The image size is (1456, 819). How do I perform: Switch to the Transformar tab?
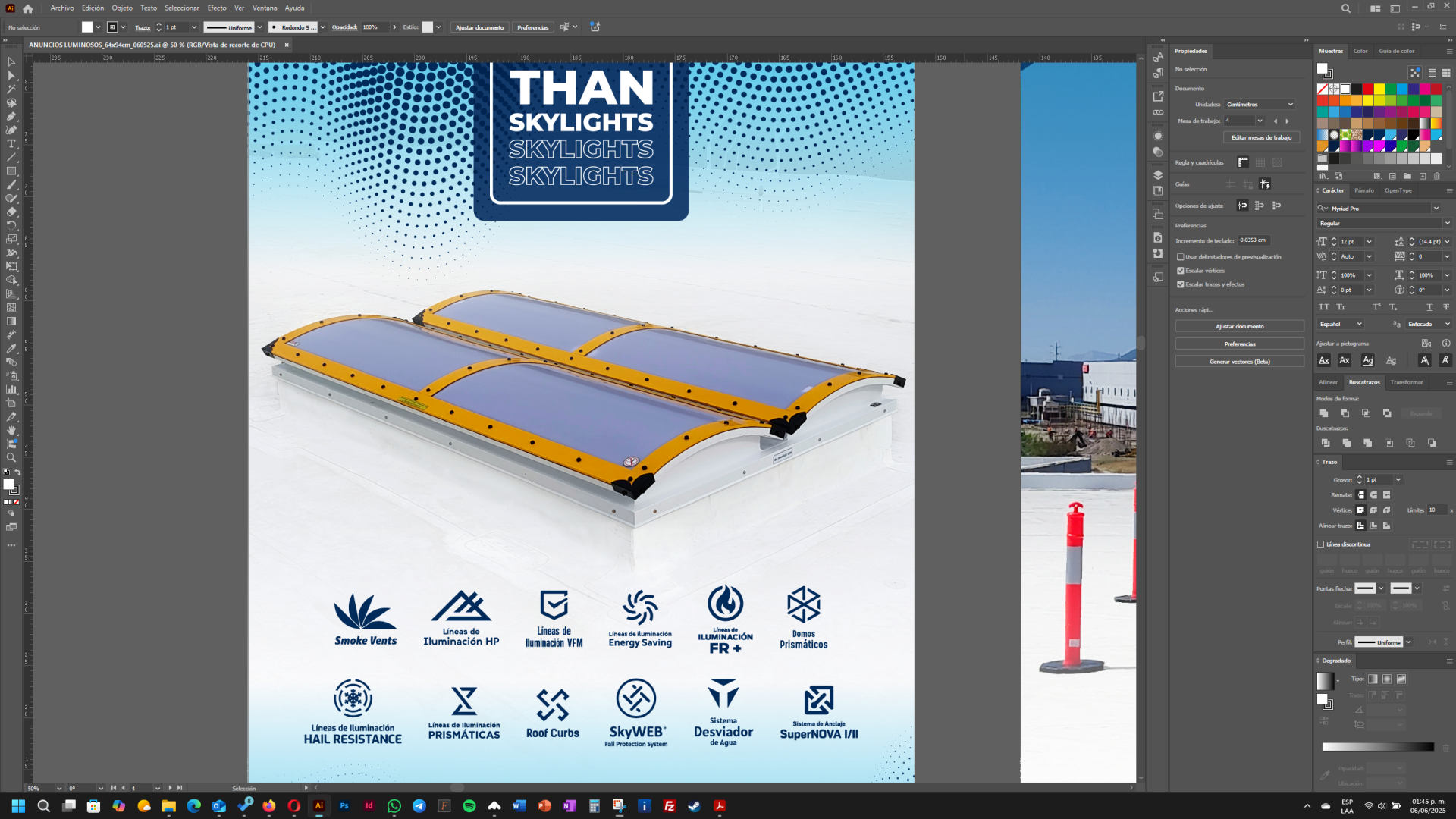tap(1407, 382)
